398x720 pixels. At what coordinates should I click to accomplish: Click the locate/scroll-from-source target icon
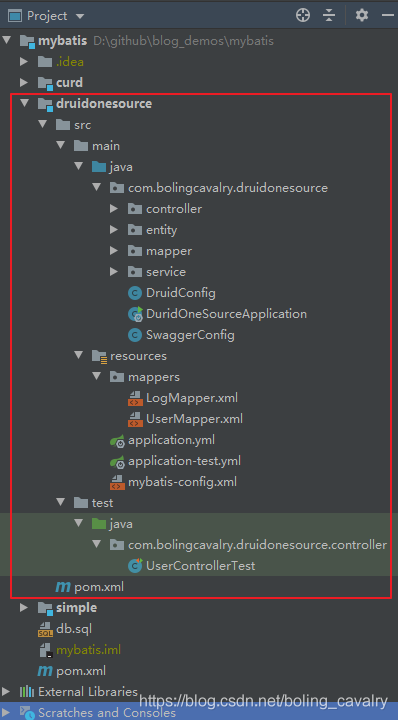(x=303, y=16)
